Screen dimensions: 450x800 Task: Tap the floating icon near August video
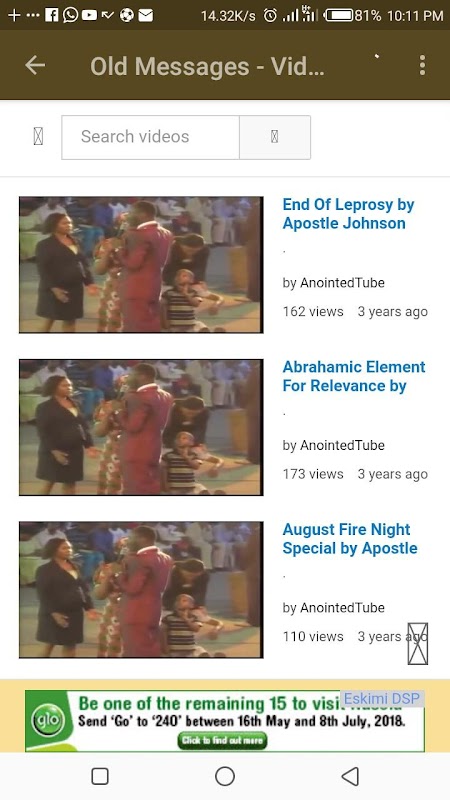coord(417,643)
